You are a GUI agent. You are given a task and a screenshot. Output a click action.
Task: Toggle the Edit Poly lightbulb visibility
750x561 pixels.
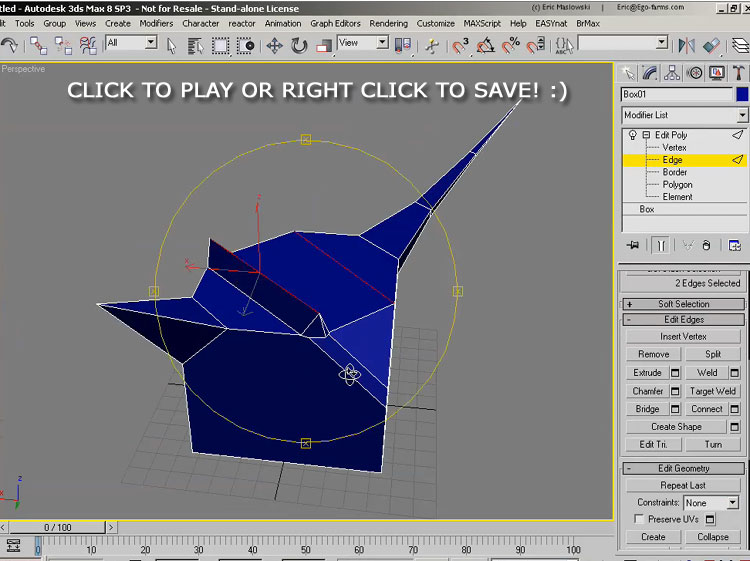coord(632,135)
